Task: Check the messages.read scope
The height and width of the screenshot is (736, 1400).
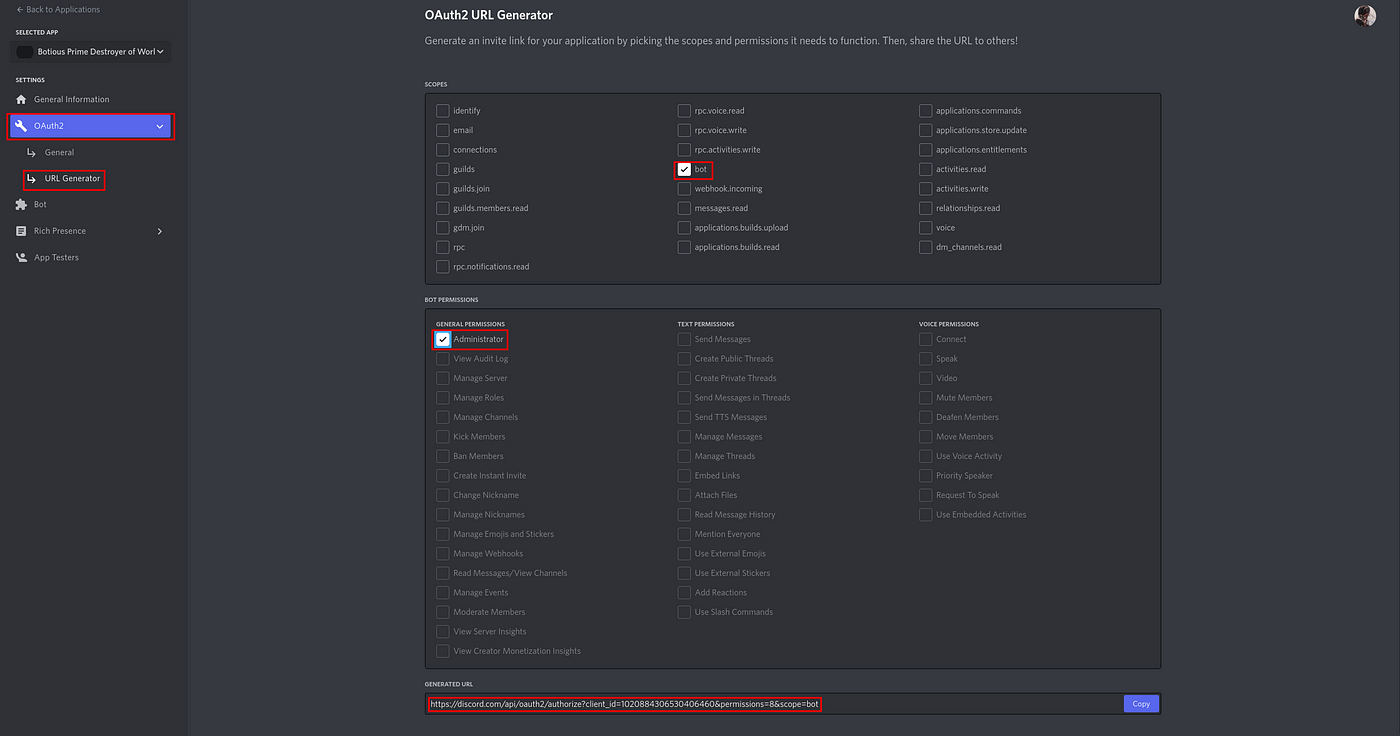Action: point(684,208)
